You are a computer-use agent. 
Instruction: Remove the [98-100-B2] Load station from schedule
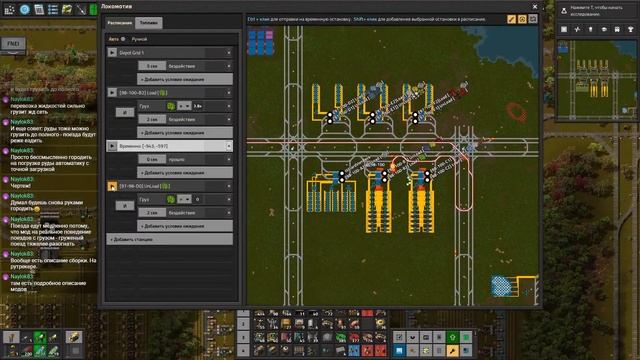(229, 93)
